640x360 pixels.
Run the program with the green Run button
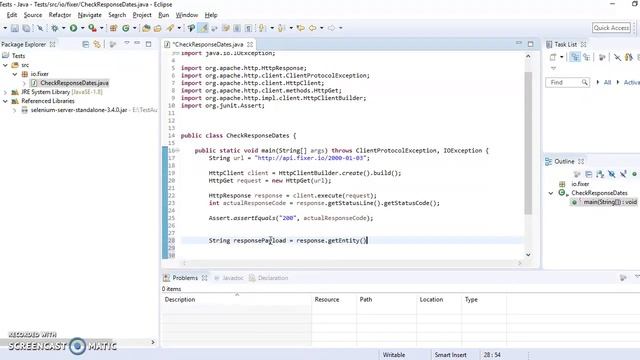tap(73, 28)
